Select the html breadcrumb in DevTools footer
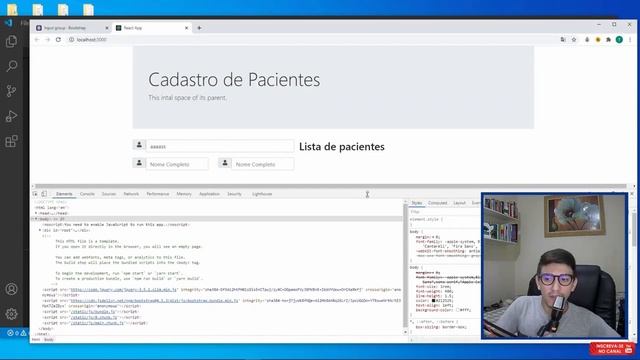The height and width of the screenshot is (360, 640). [x=36, y=340]
